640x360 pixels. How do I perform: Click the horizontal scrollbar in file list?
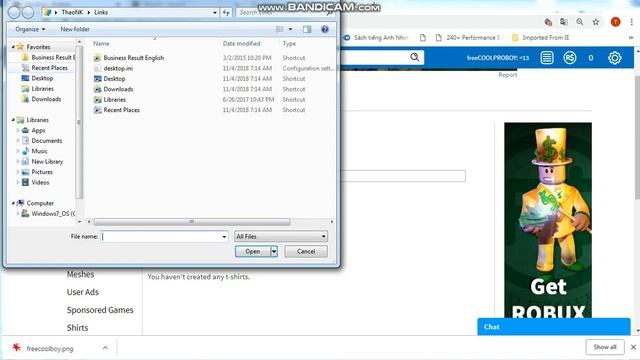[x=192, y=222]
